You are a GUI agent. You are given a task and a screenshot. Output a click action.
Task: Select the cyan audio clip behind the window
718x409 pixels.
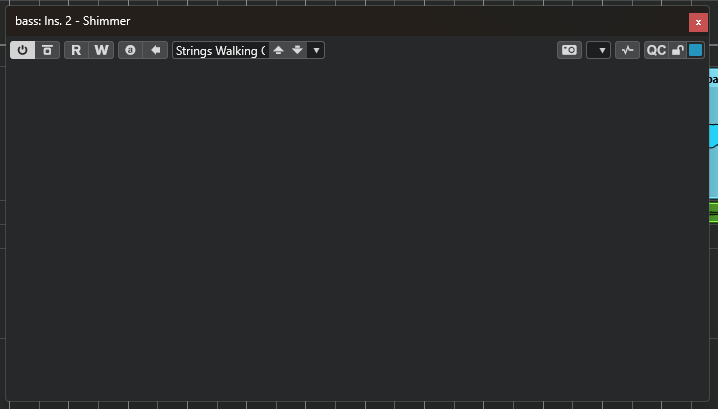click(713, 135)
